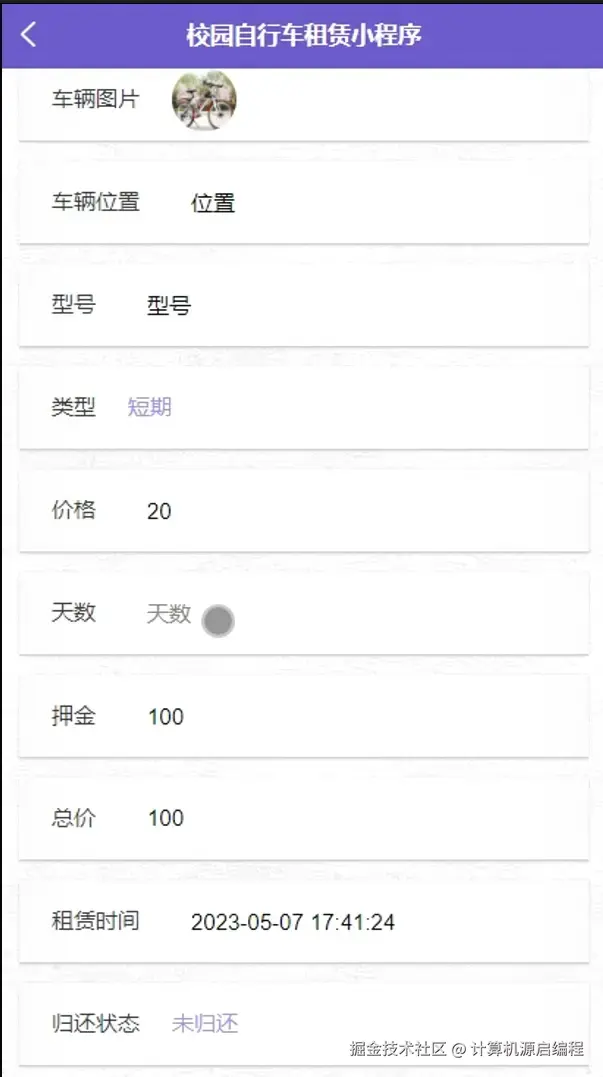603x1077 pixels.
Task: Select the 型号 input field
Action: pos(169,306)
